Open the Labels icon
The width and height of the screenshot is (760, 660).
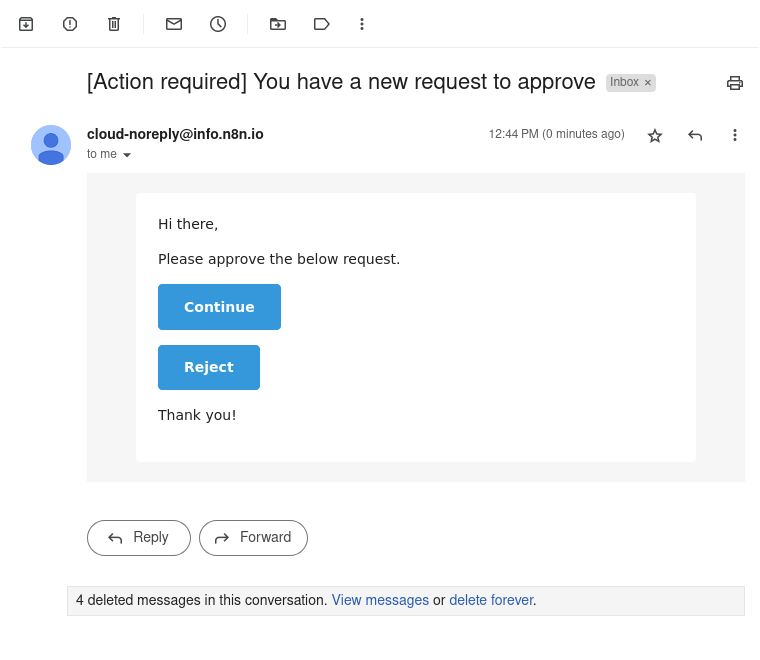[321, 24]
